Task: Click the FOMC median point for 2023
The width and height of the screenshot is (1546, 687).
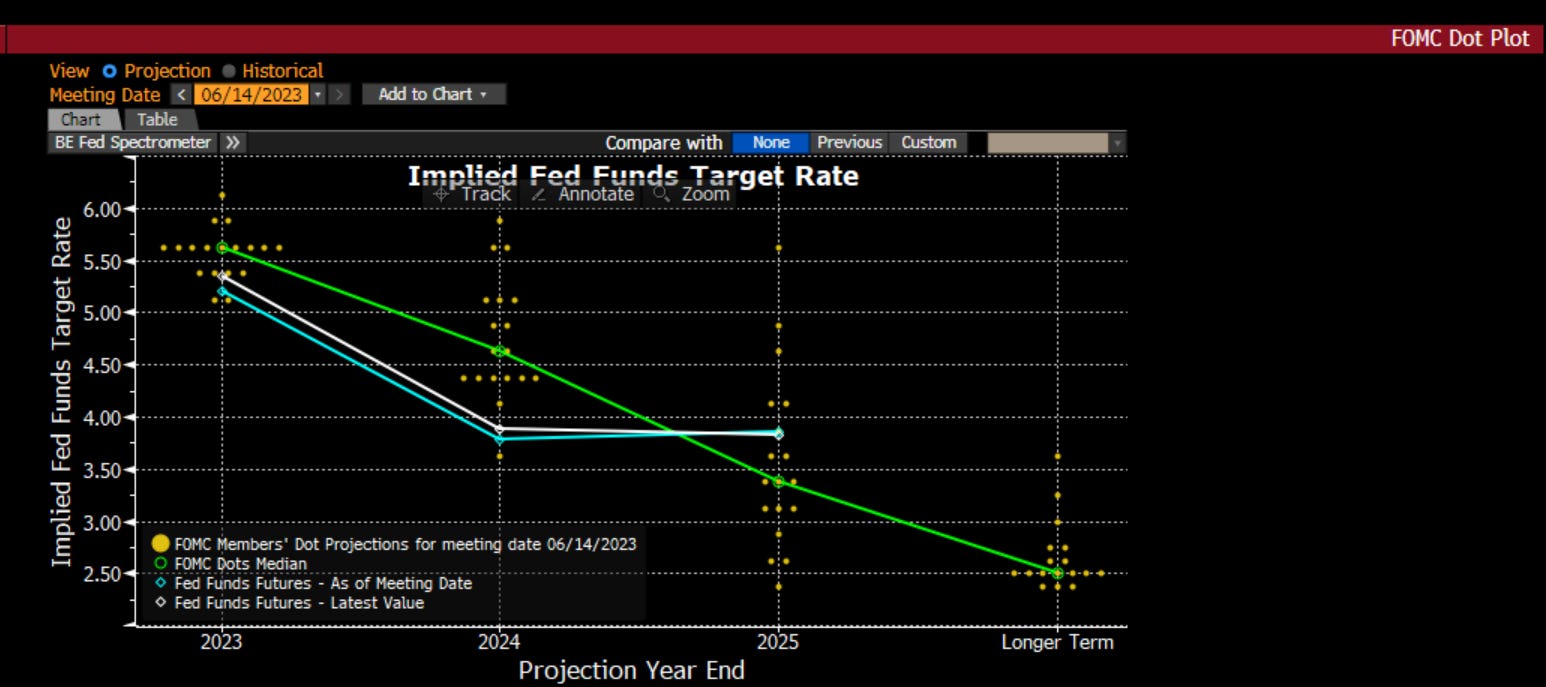Action: click(x=222, y=247)
